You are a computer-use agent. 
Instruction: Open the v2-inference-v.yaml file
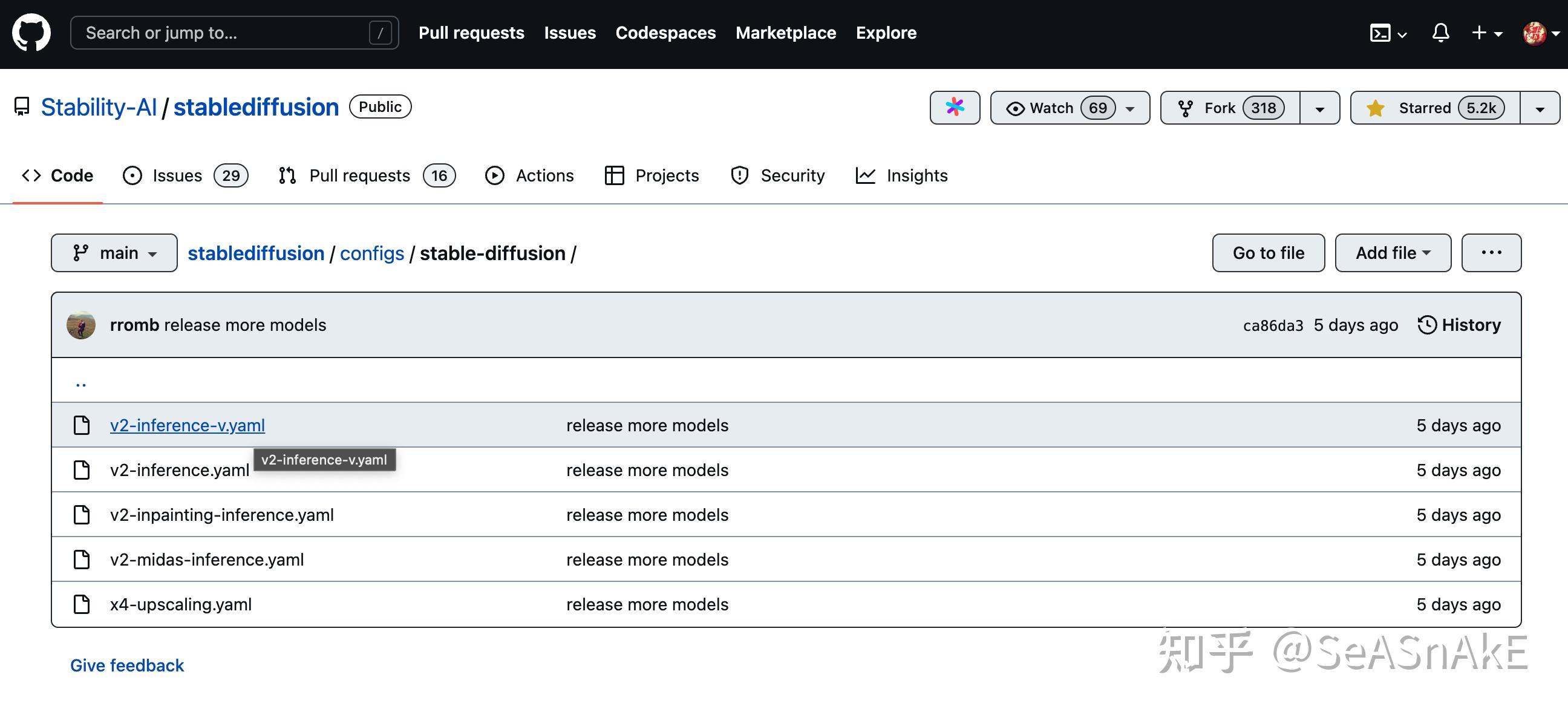pos(187,425)
